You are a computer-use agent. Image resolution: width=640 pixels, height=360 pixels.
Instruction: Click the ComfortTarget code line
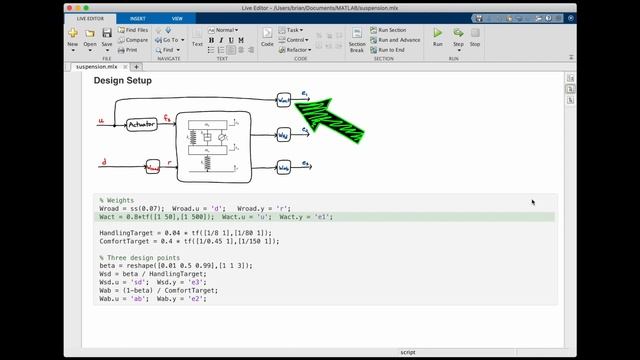tap(189, 241)
